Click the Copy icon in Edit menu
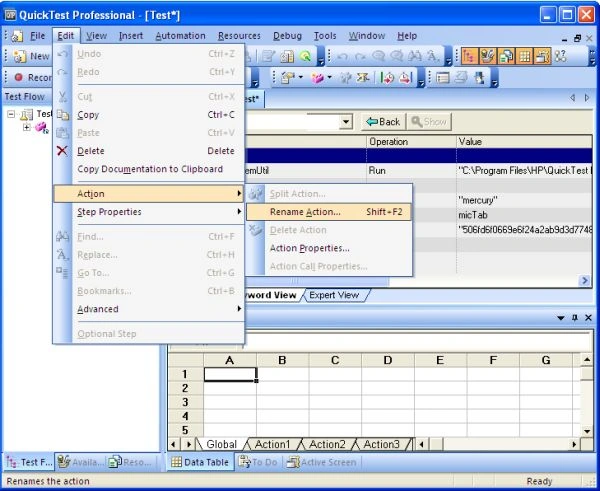 click(x=62, y=115)
